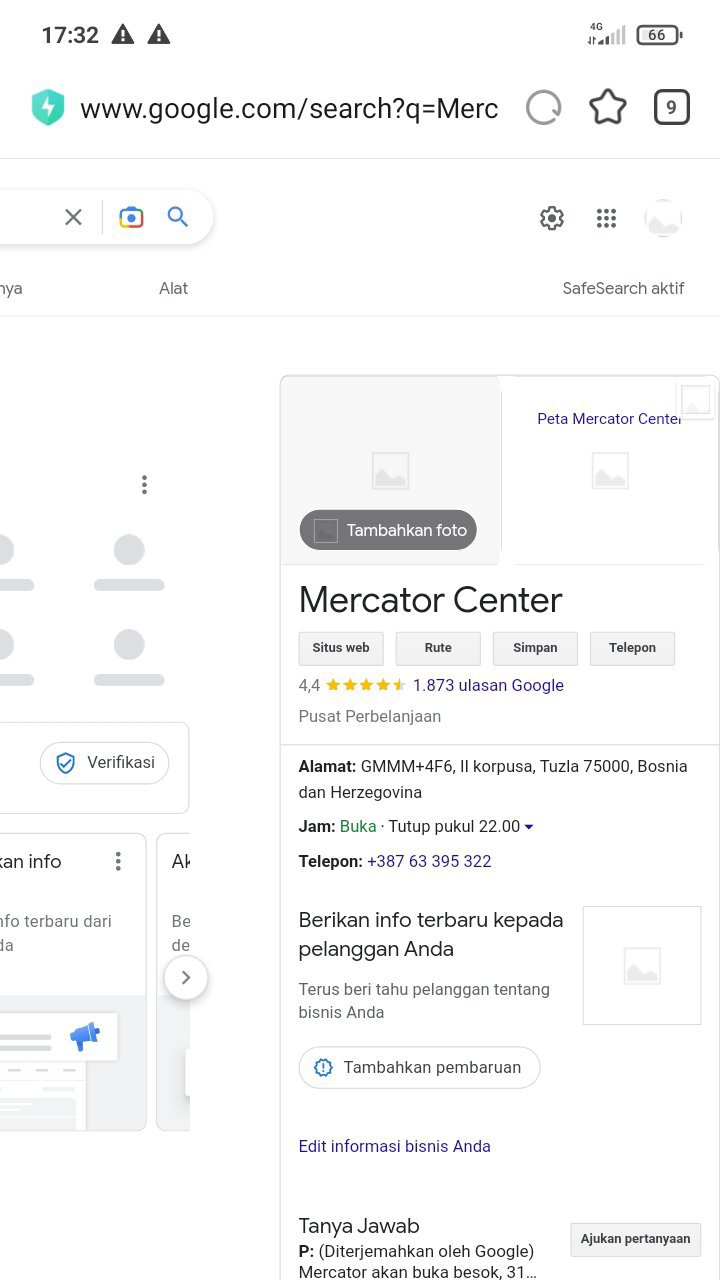Expand the opening hours dropdown arrow
720x1280 pixels.
[x=529, y=827]
